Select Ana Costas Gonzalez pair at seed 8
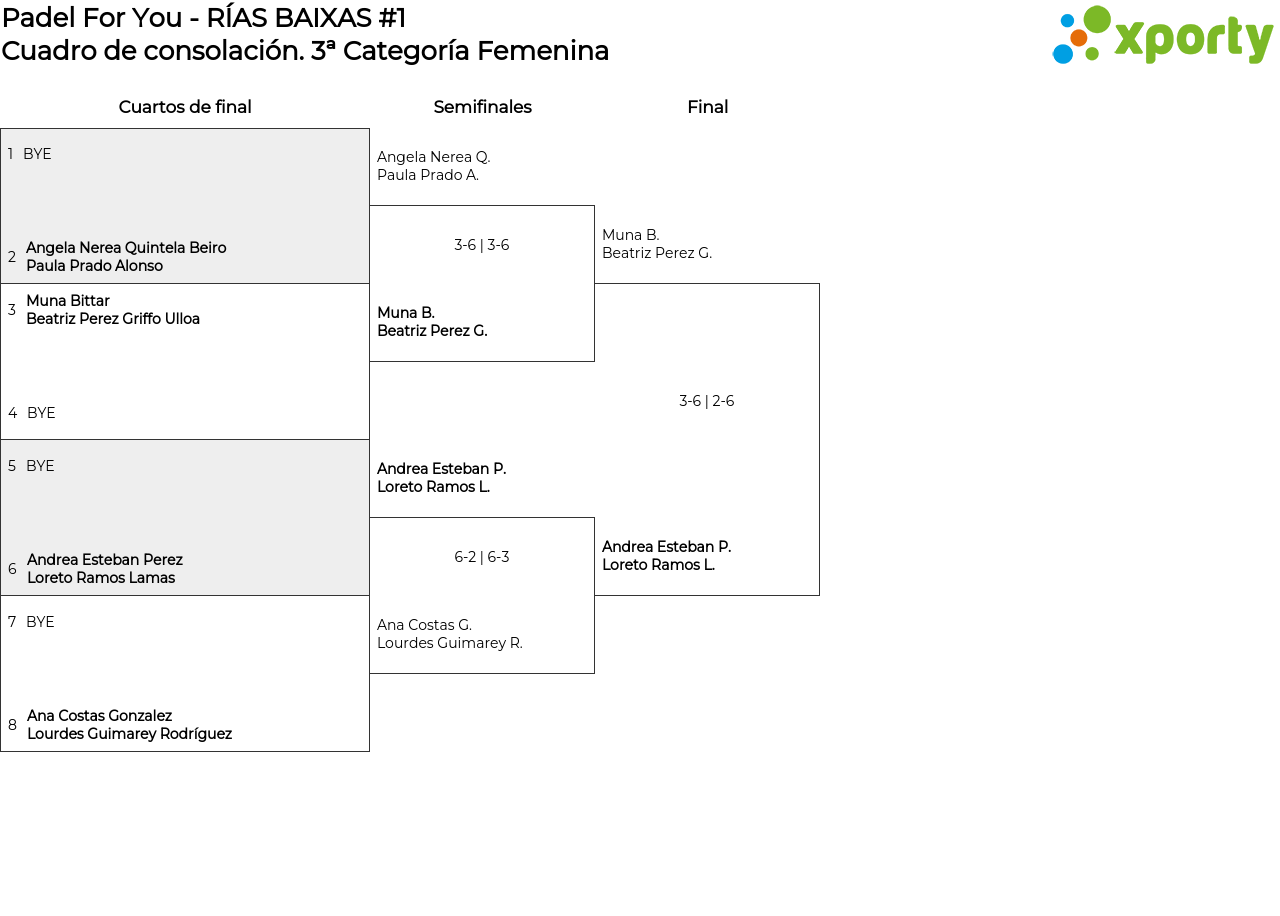This screenshot has height=916, width=1280. point(129,725)
